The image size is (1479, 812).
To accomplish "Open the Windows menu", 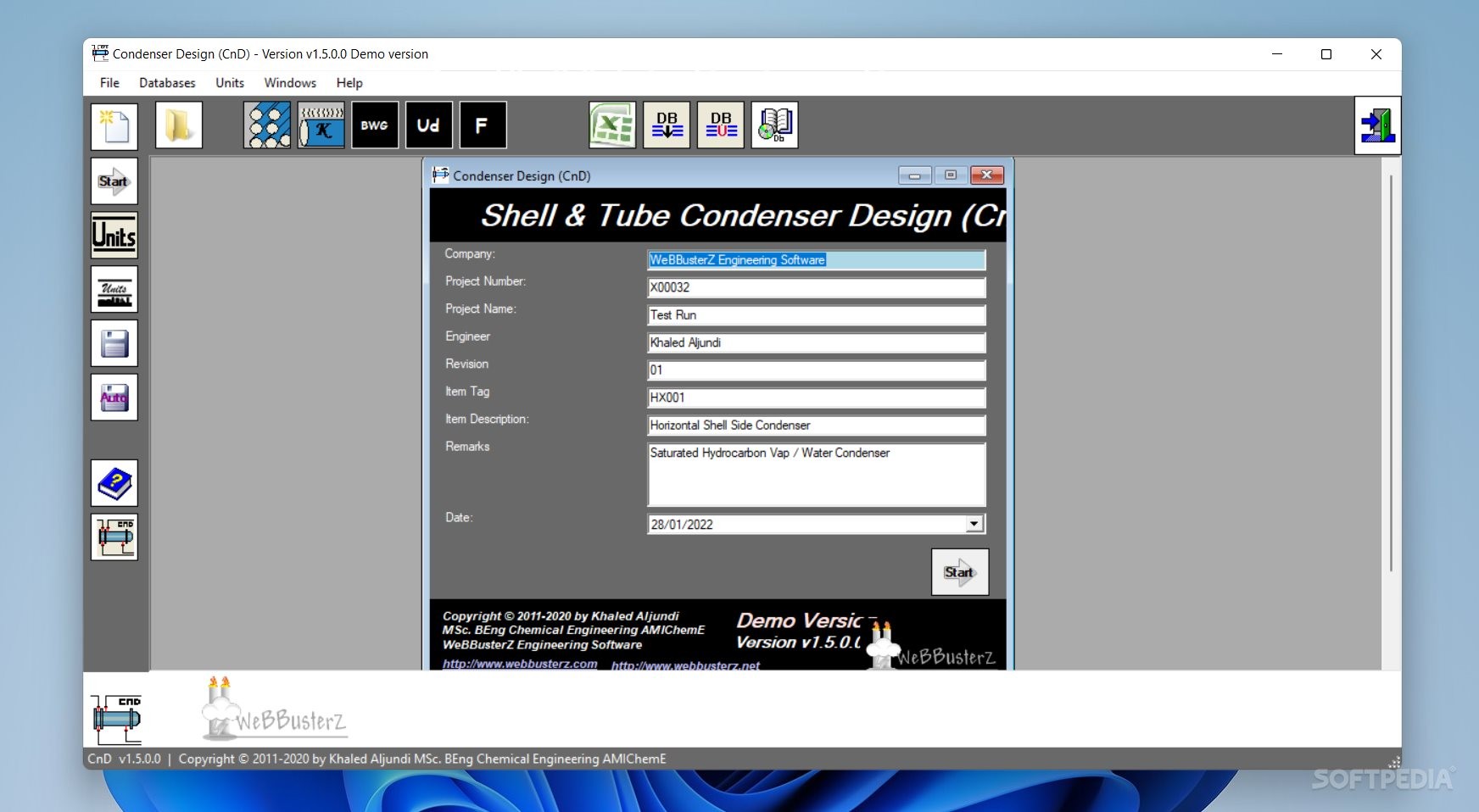I will (x=290, y=83).
